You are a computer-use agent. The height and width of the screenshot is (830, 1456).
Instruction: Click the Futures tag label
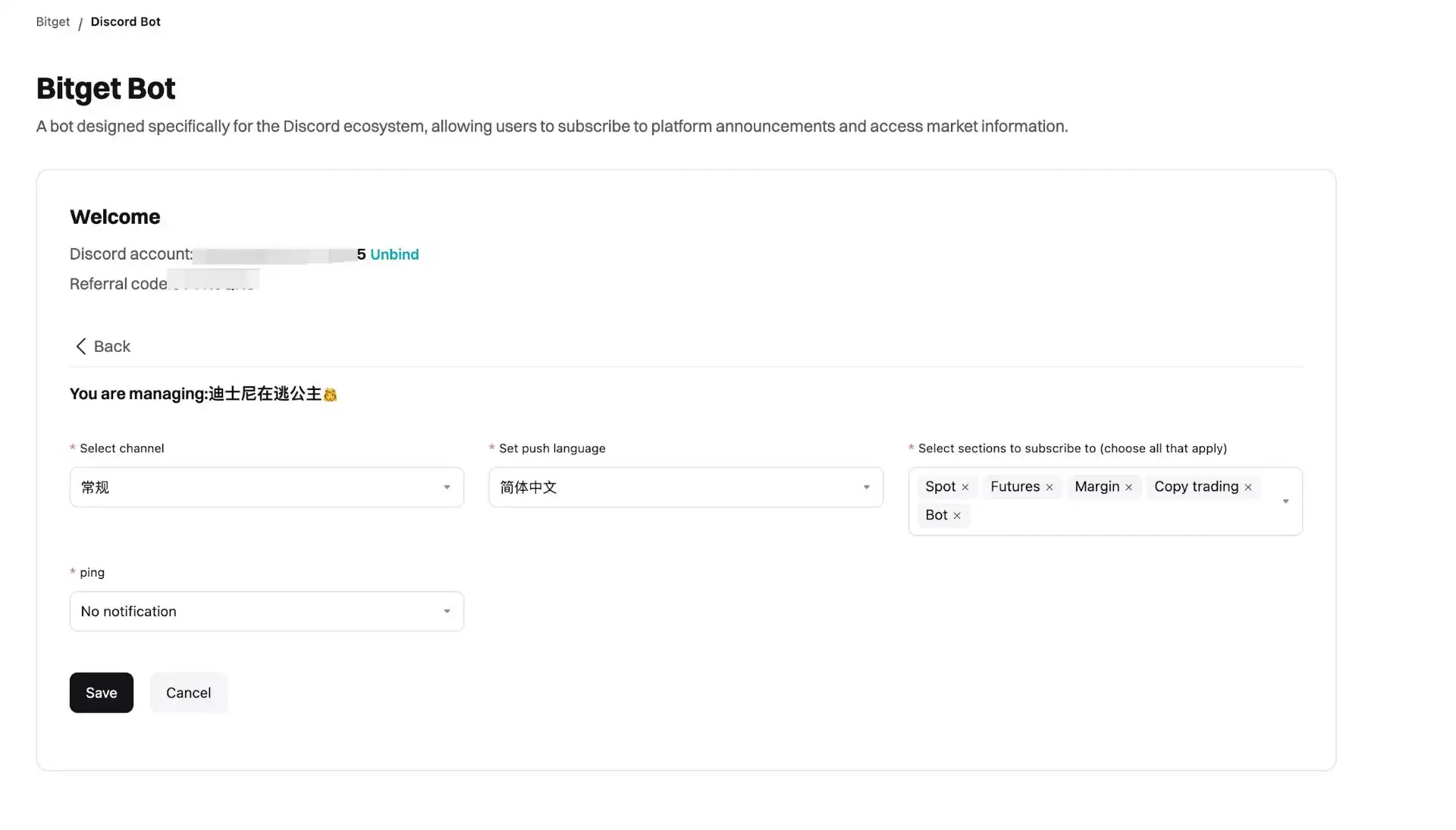point(1014,487)
